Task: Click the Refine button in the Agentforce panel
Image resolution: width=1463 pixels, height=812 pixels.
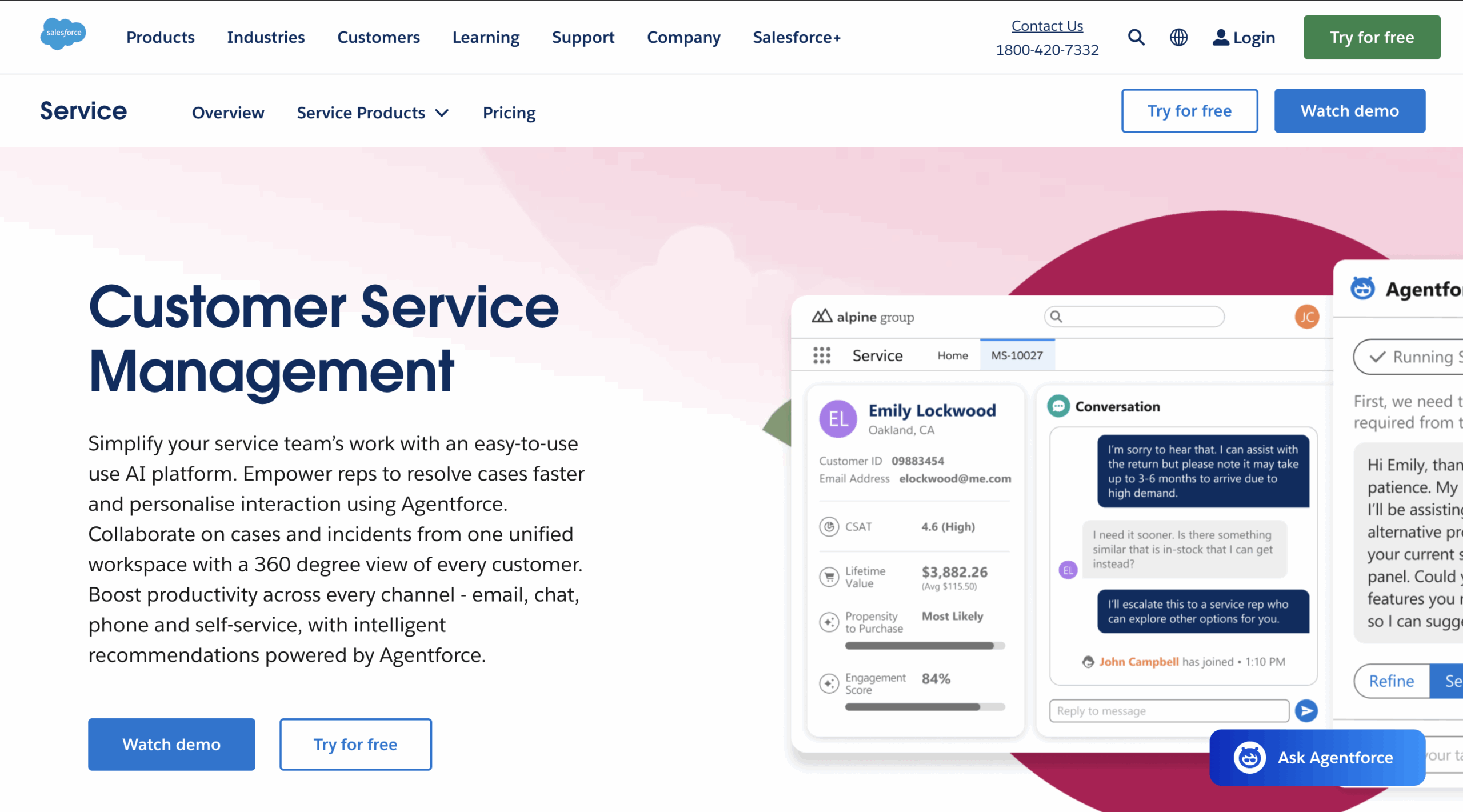Action: click(1391, 681)
